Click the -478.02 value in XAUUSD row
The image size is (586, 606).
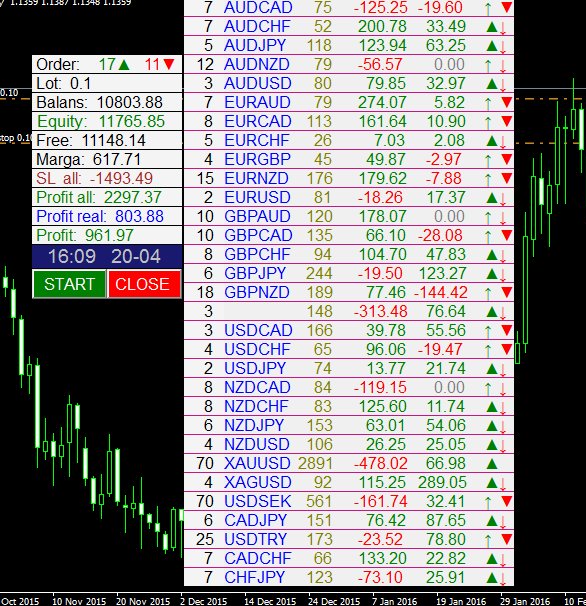pos(381,463)
